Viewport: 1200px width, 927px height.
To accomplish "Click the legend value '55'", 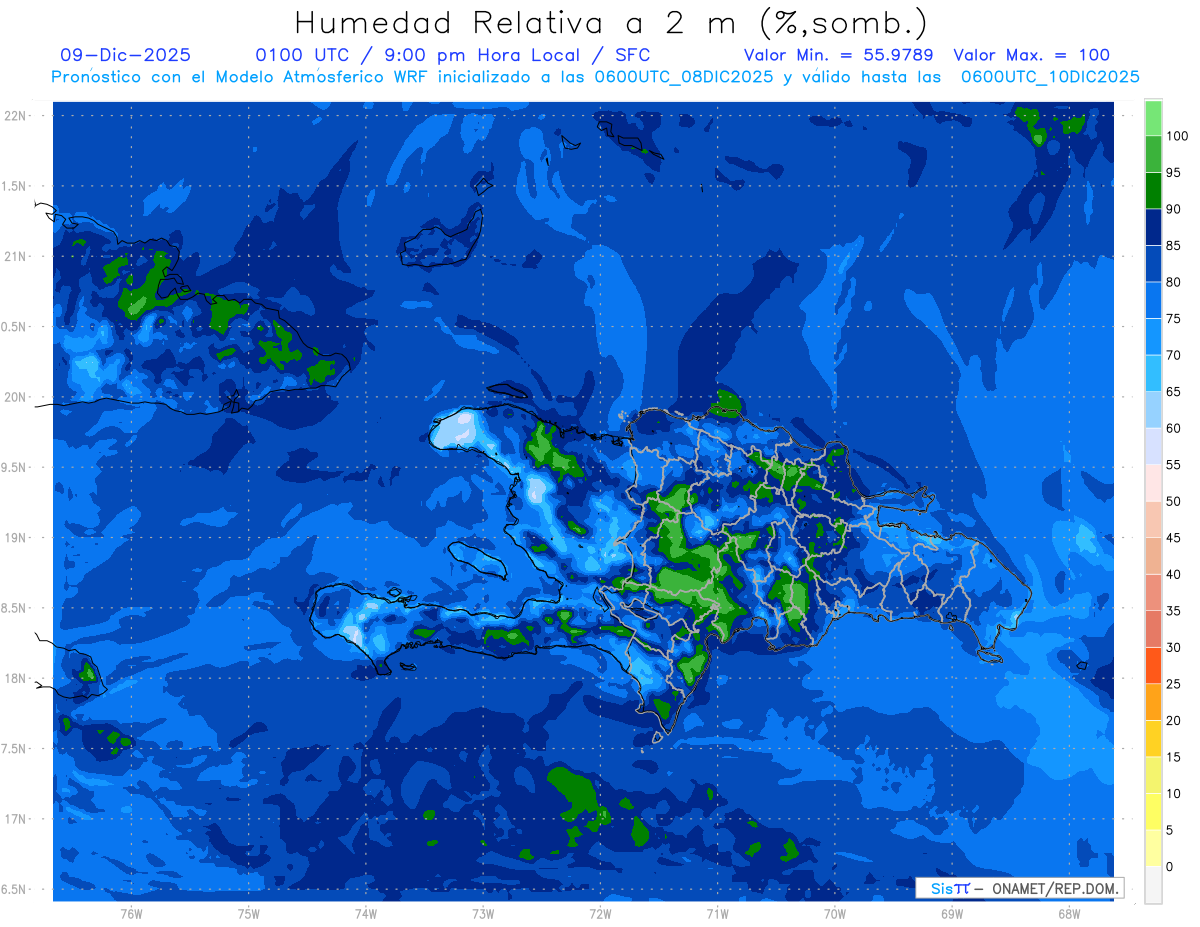I will click(x=1174, y=465).
